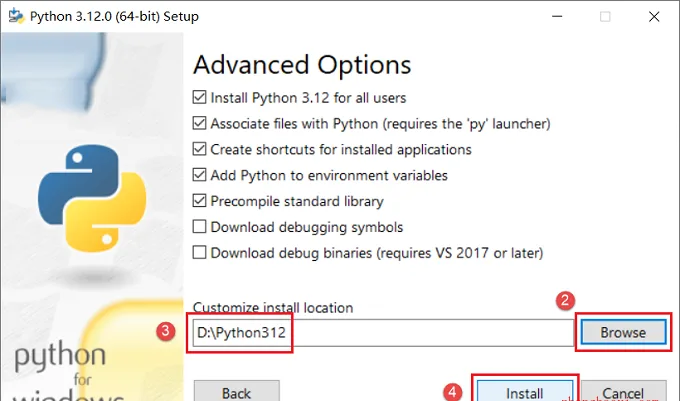This screenshot has width=680, height=401.
Task: Cancel the Python setup
Action: click(x=623, y=391)
